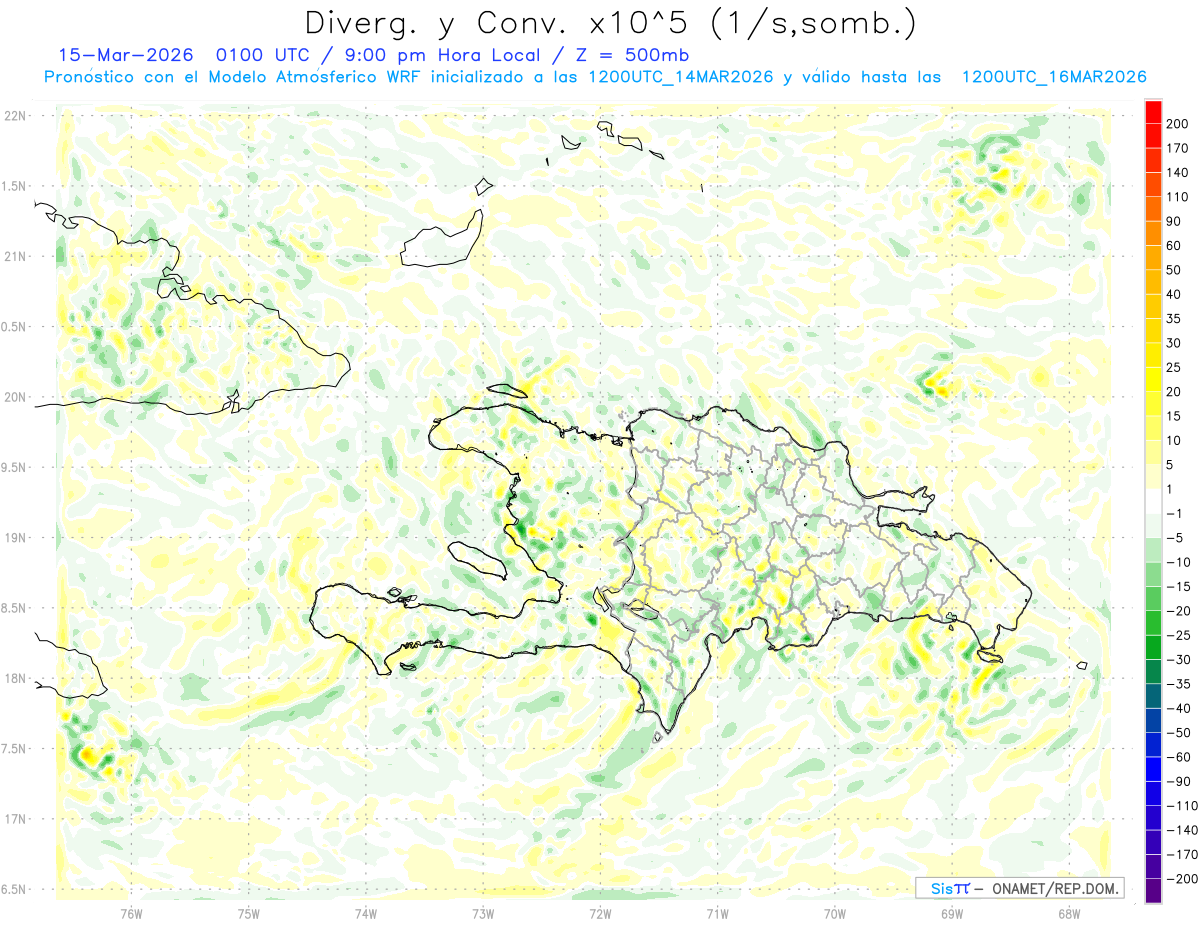Click the '75W' longitude label
1200x927 pixels.
point(249,913)
